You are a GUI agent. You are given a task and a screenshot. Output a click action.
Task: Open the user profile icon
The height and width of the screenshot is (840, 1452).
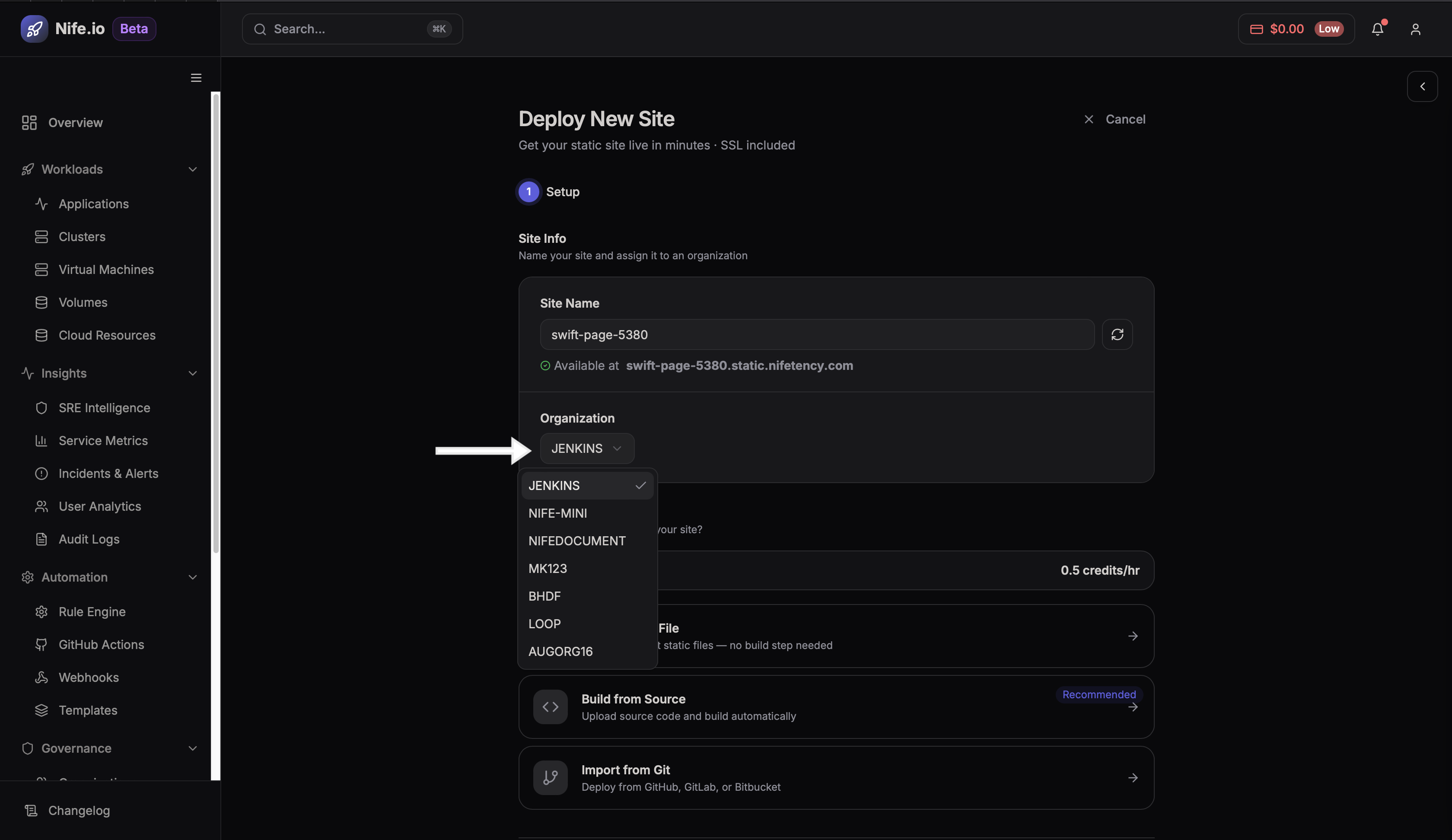1415,29
